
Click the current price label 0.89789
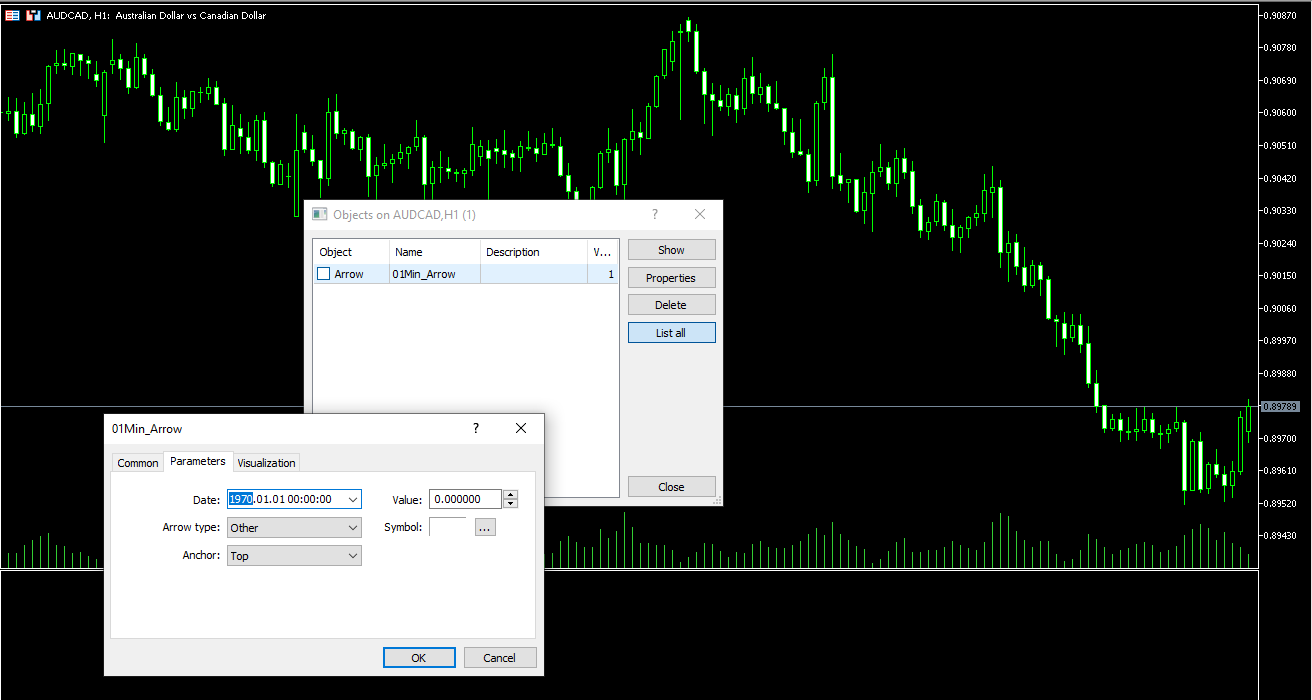1279,406
